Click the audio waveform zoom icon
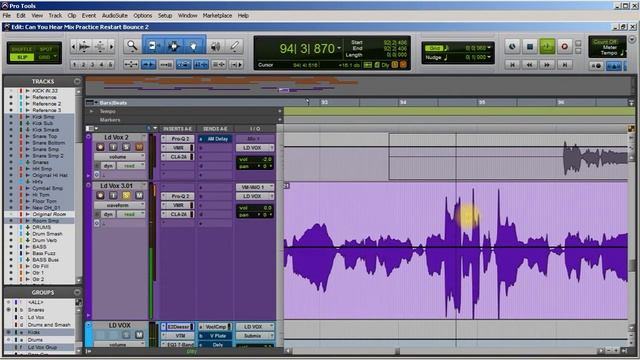Viewport: 640px width, 360px height. tap(84, 47)
